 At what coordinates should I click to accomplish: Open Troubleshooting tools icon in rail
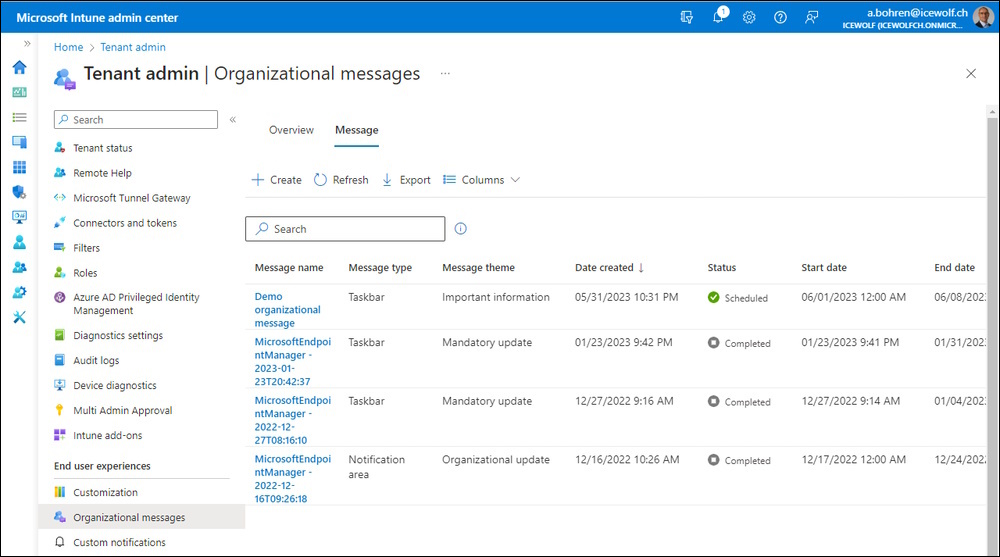coord(20,317)
